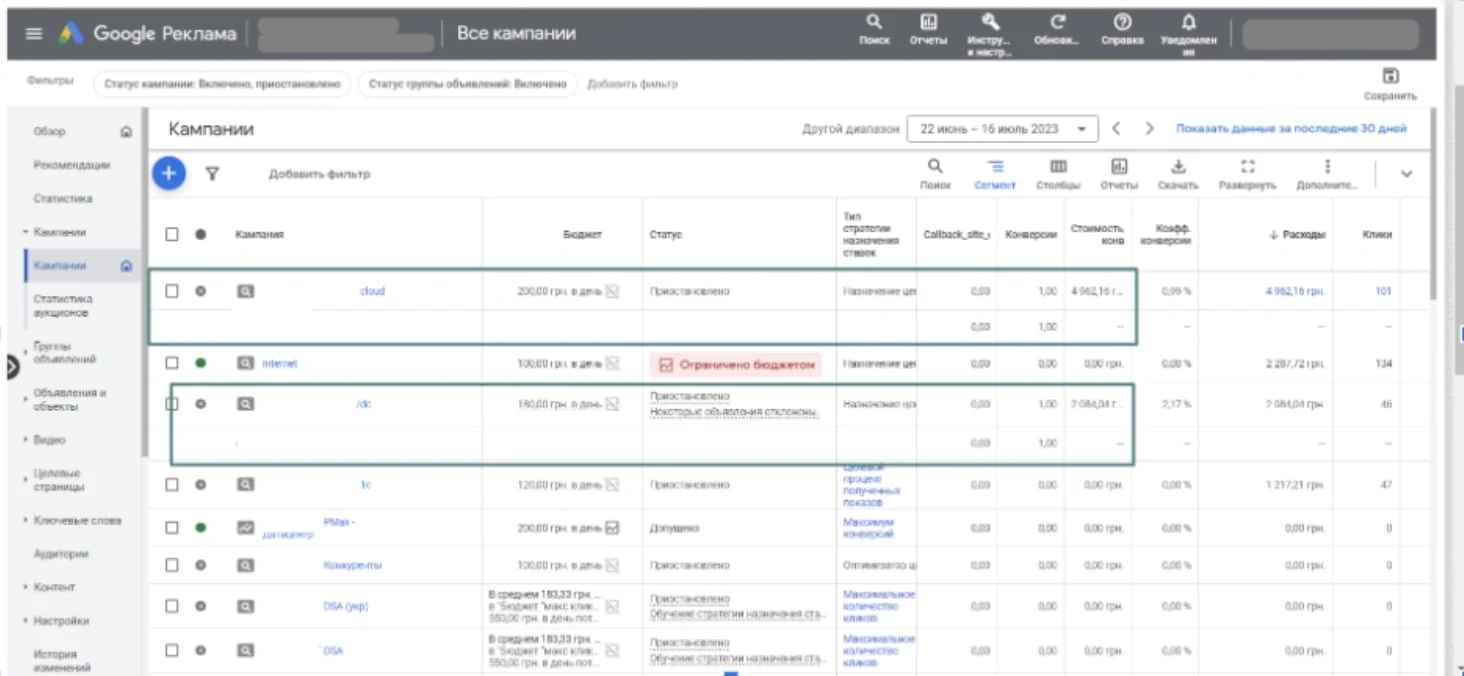Screen dimensions: 1464x676
Task: Open the Сегмент tool in table toolbar
Action: 995,174
